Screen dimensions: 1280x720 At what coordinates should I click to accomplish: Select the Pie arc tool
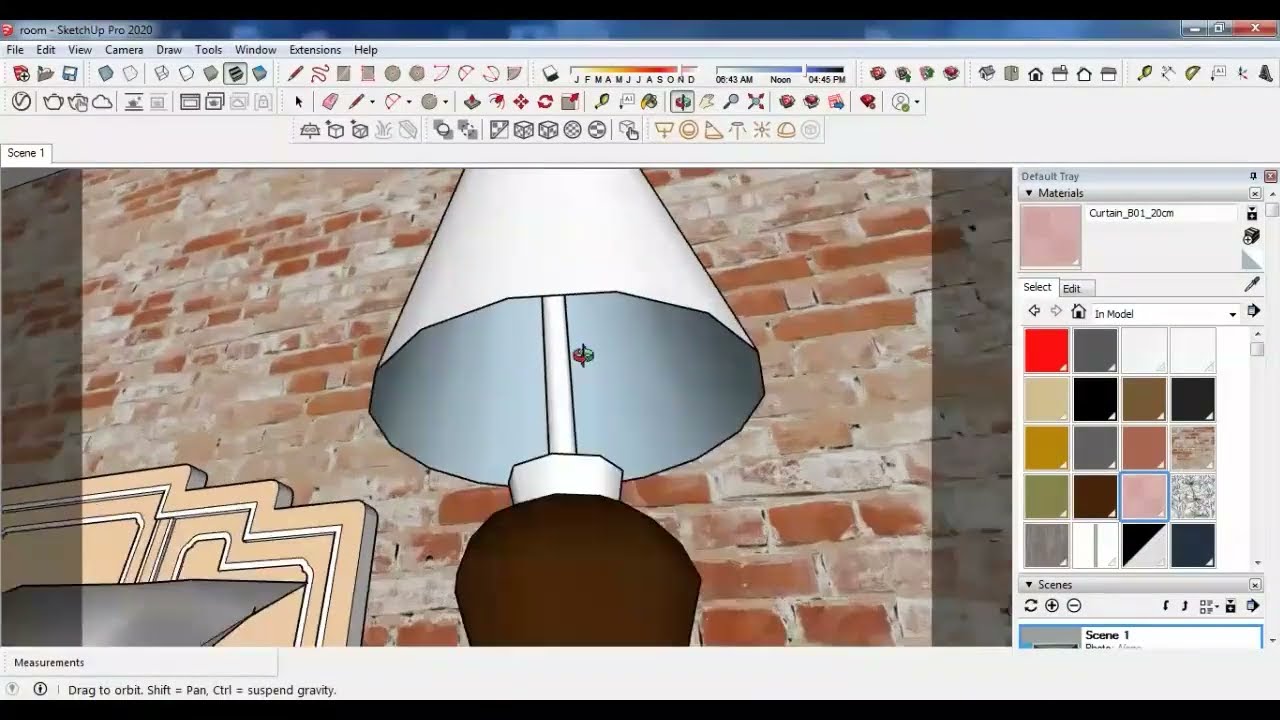click(514, 73)
